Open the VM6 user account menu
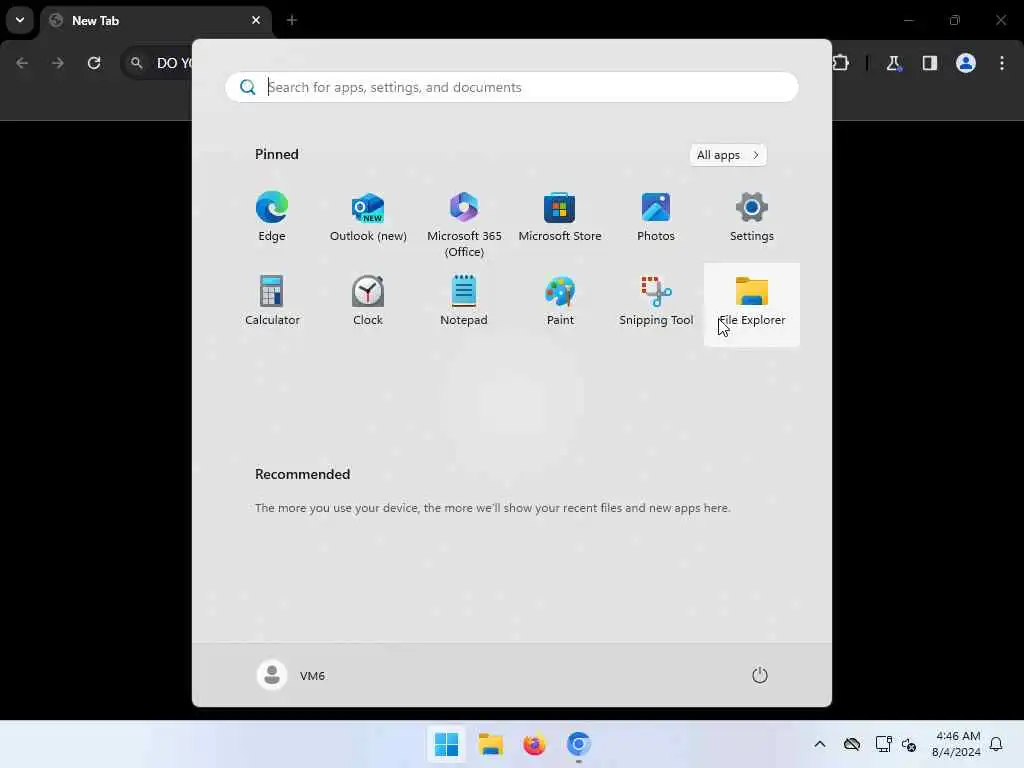 tap(291, 675)
